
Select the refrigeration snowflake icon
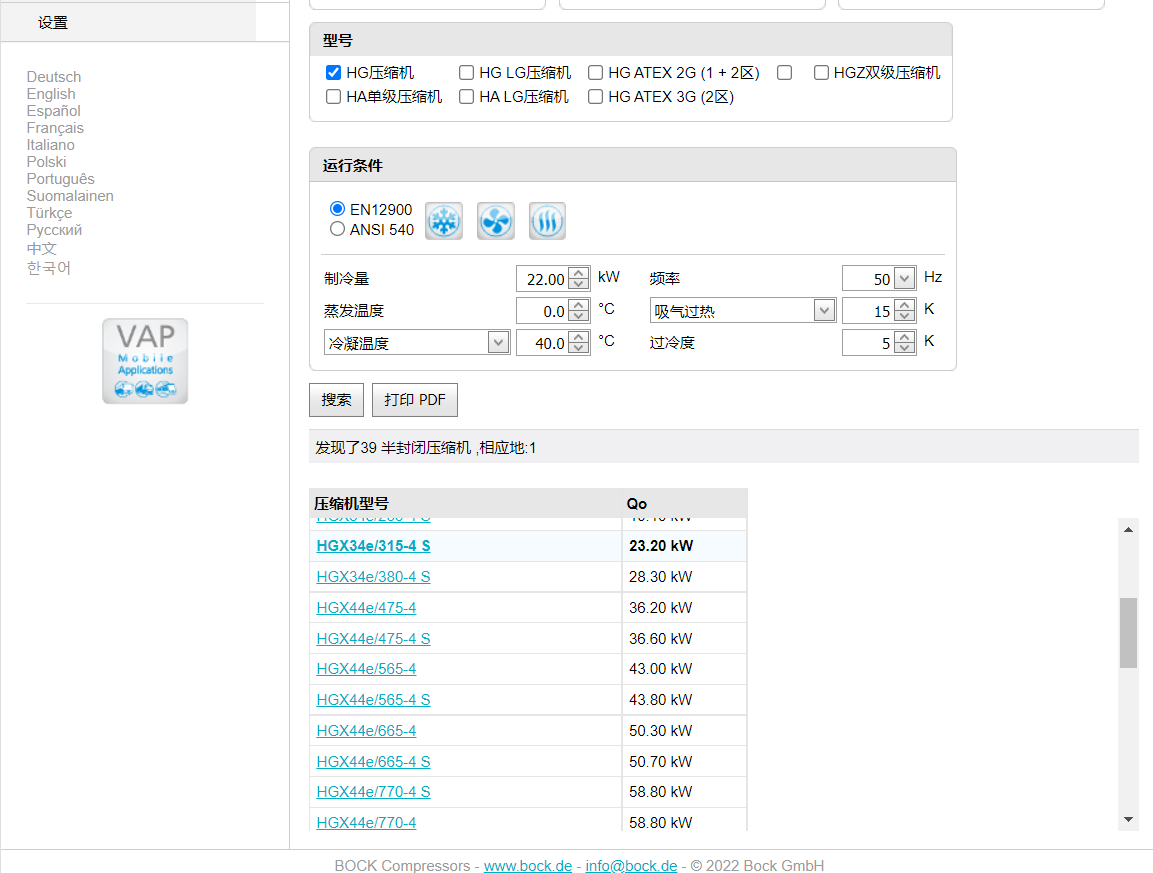coord(444,221)
